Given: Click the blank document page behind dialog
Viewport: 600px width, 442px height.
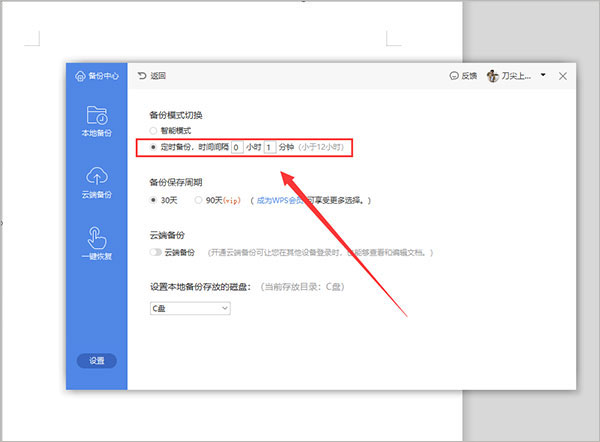Looking at the screenshot, I should pyautogui.click(x=250, y=30).
